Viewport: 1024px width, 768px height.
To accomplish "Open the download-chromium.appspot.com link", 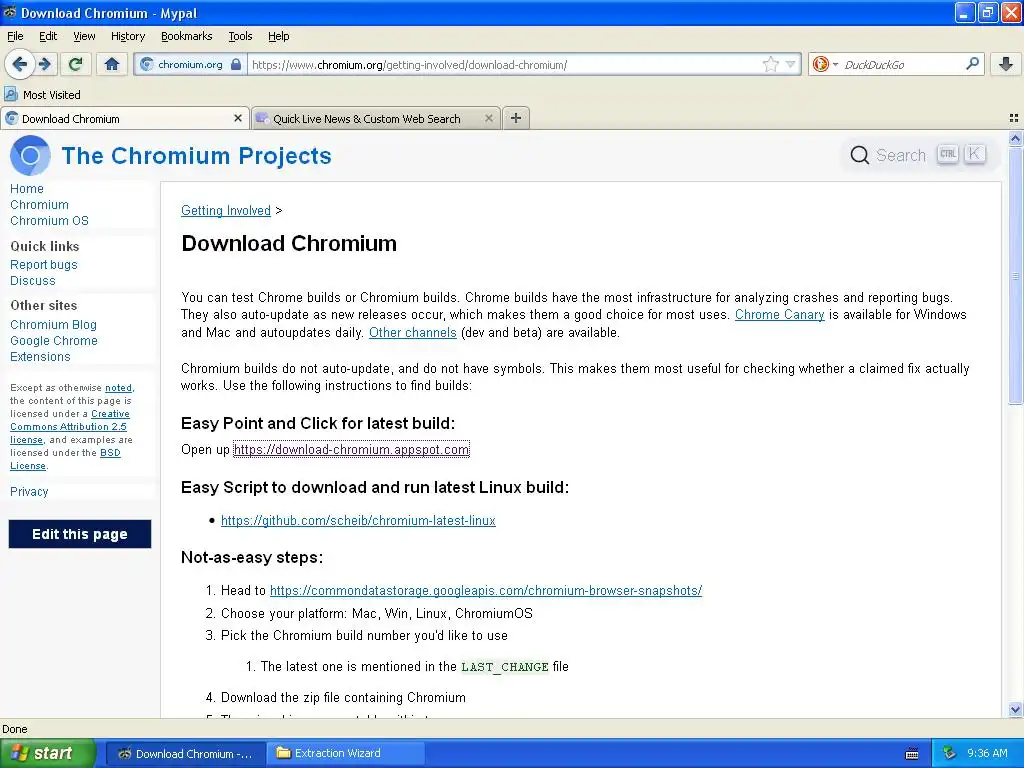I will pyautogui.click(x=351, y=449).
